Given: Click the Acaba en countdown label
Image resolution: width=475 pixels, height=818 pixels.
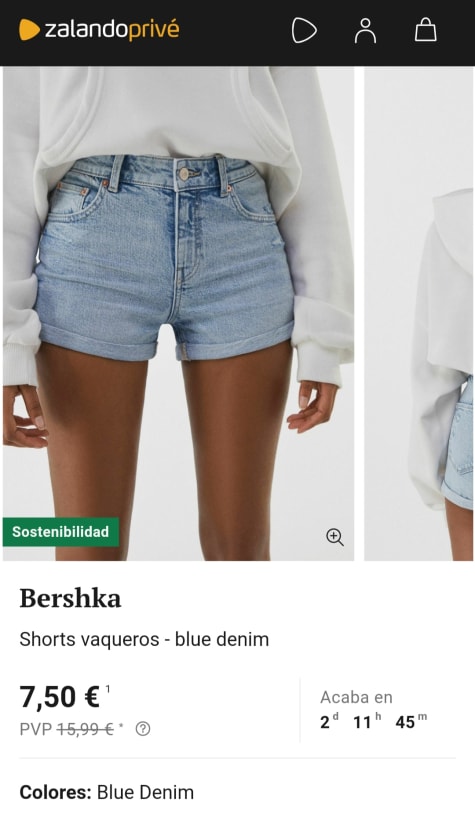Looking at the screenshot, I should 356,697.
